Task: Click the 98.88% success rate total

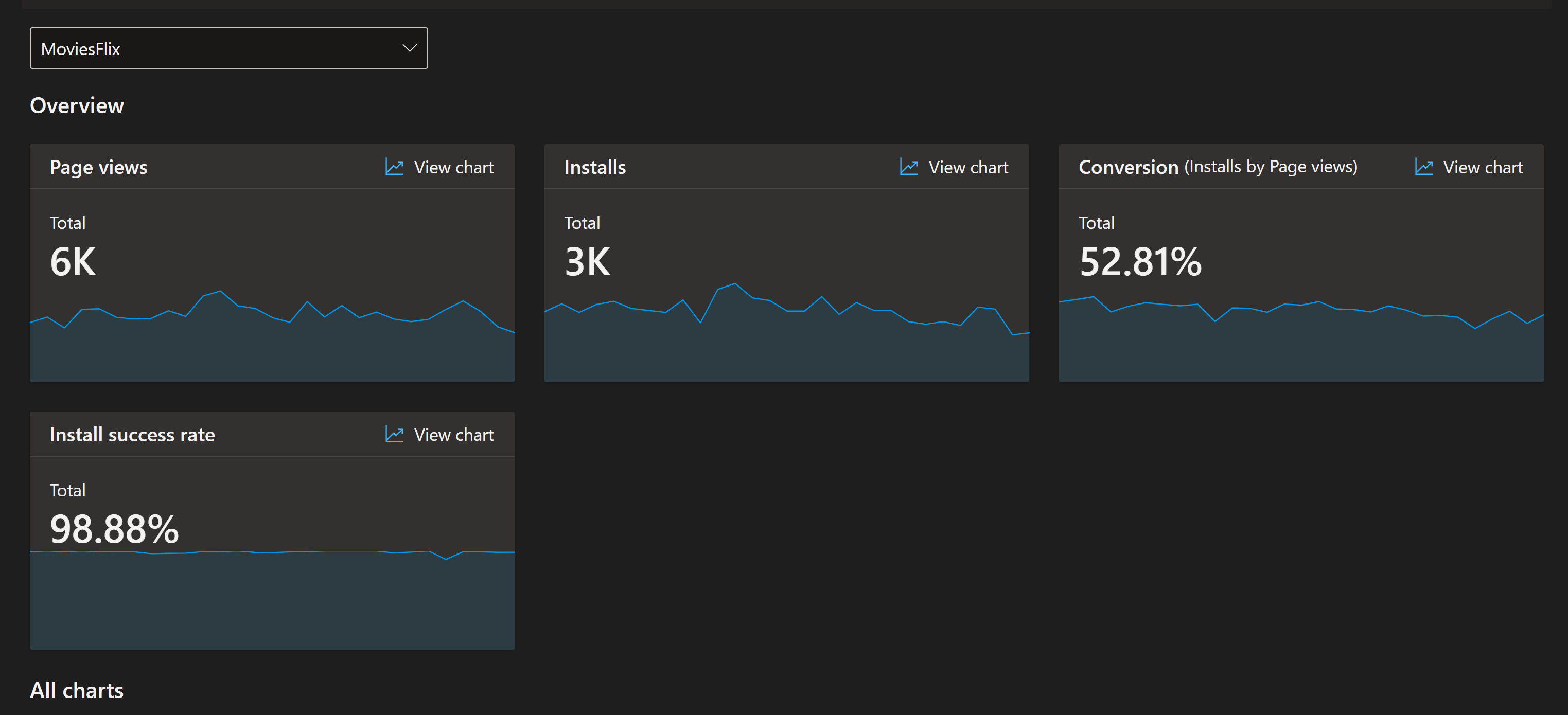Action: [x=114, y=529]
